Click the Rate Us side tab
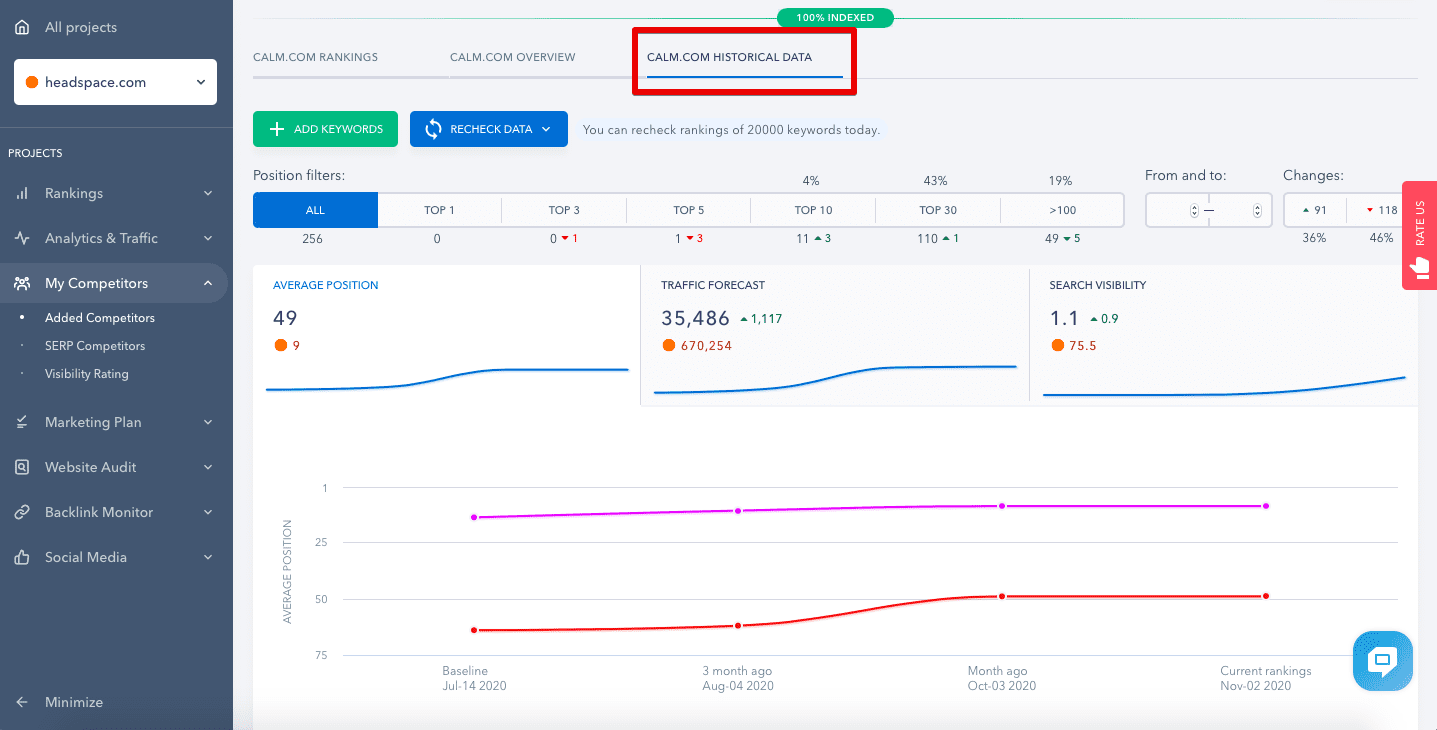The image size is (1437, 730). point(1419,235)
